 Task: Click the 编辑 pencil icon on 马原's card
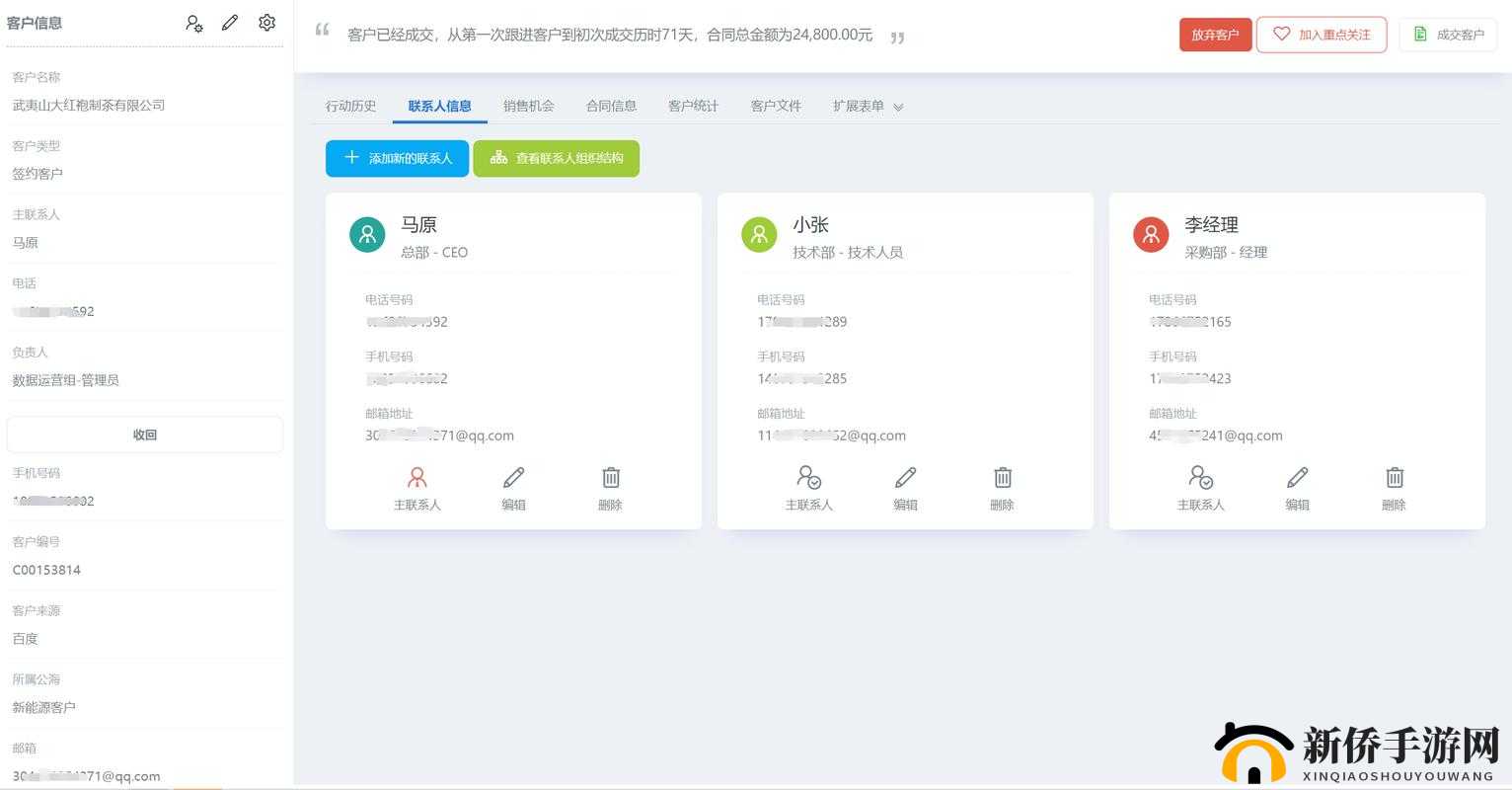pos(513,478)
